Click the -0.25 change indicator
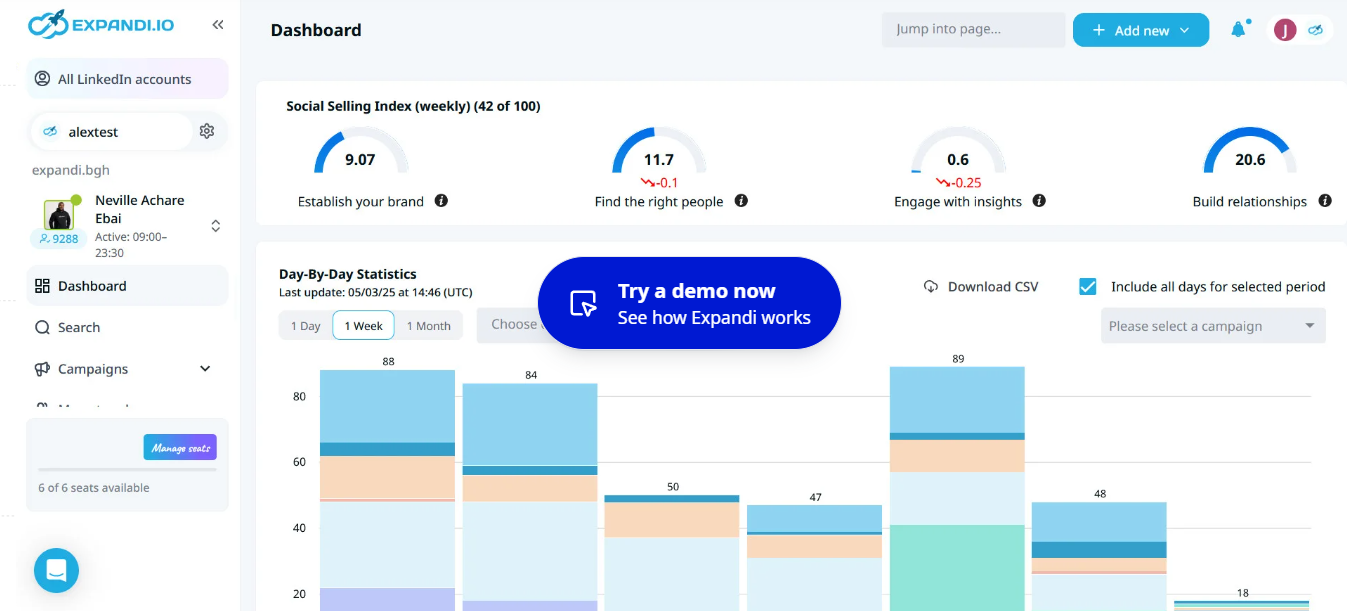Viewport: 1347px width, 611px height. click(959, 183)
